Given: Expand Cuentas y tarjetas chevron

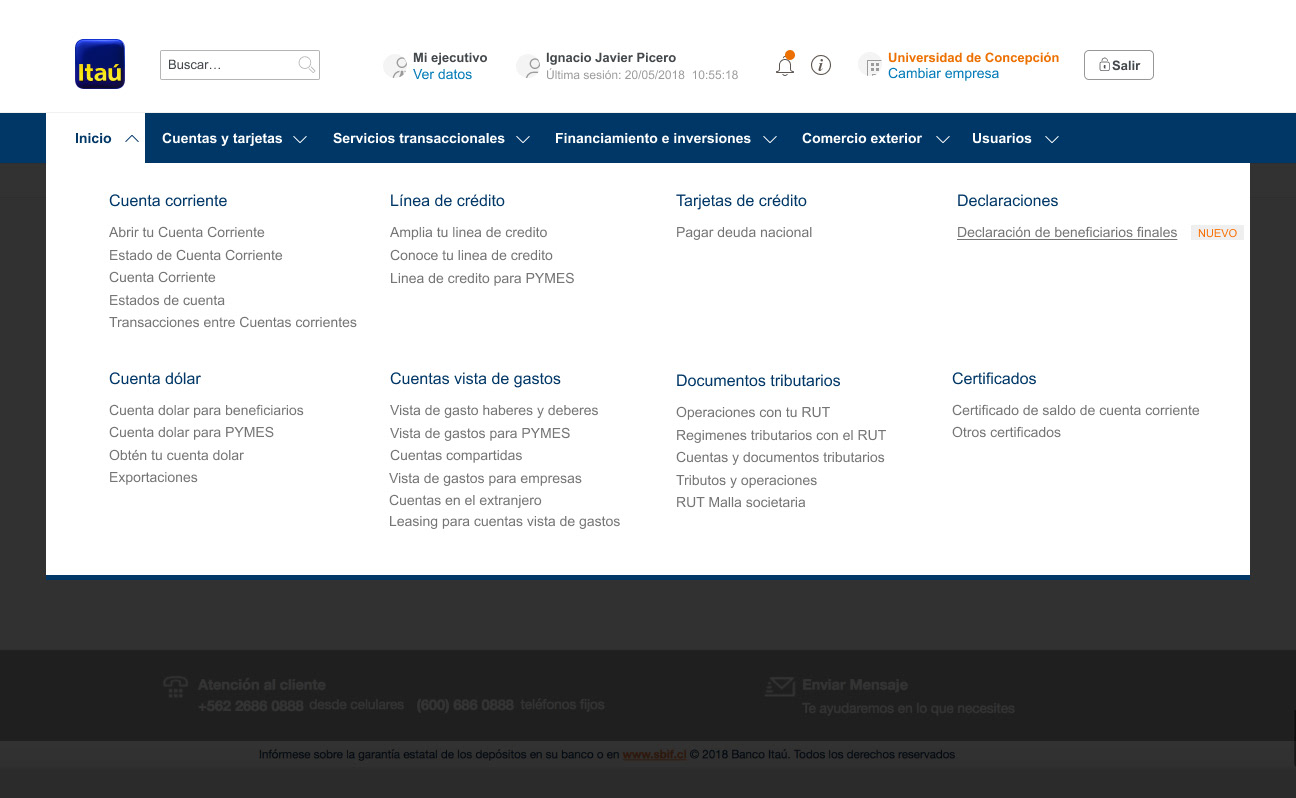Looking at the screenshot, I should click(300, 140).
